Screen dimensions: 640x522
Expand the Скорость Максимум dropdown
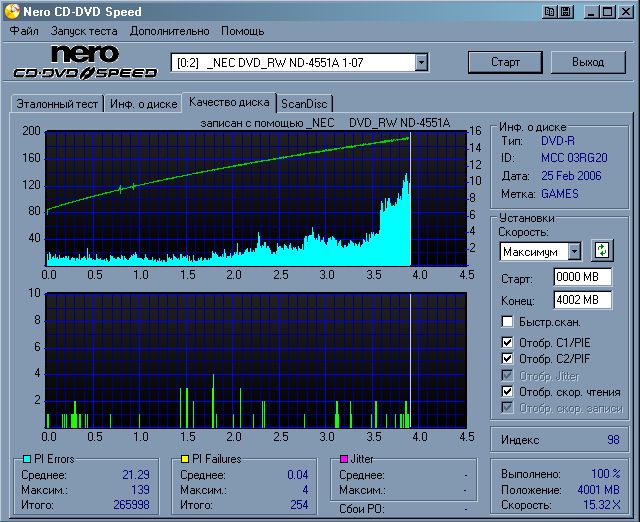(574, 251)
